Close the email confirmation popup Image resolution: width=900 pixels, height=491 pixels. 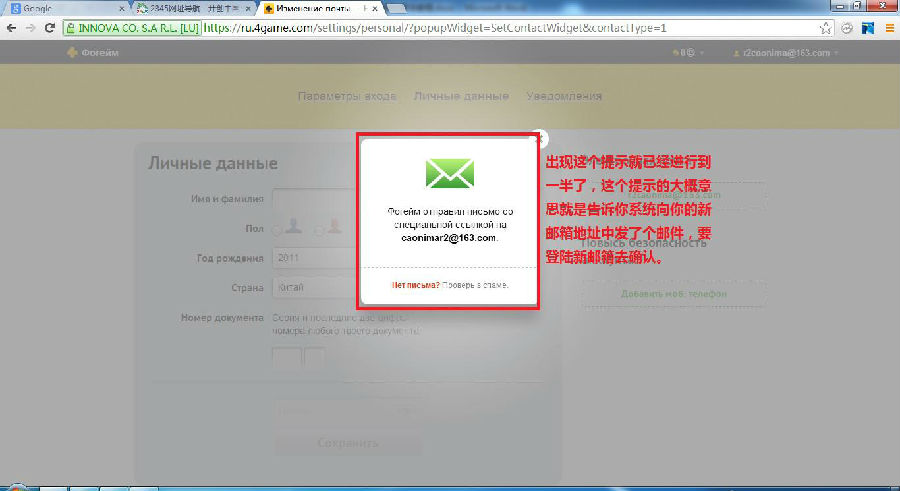pos(541,138)
